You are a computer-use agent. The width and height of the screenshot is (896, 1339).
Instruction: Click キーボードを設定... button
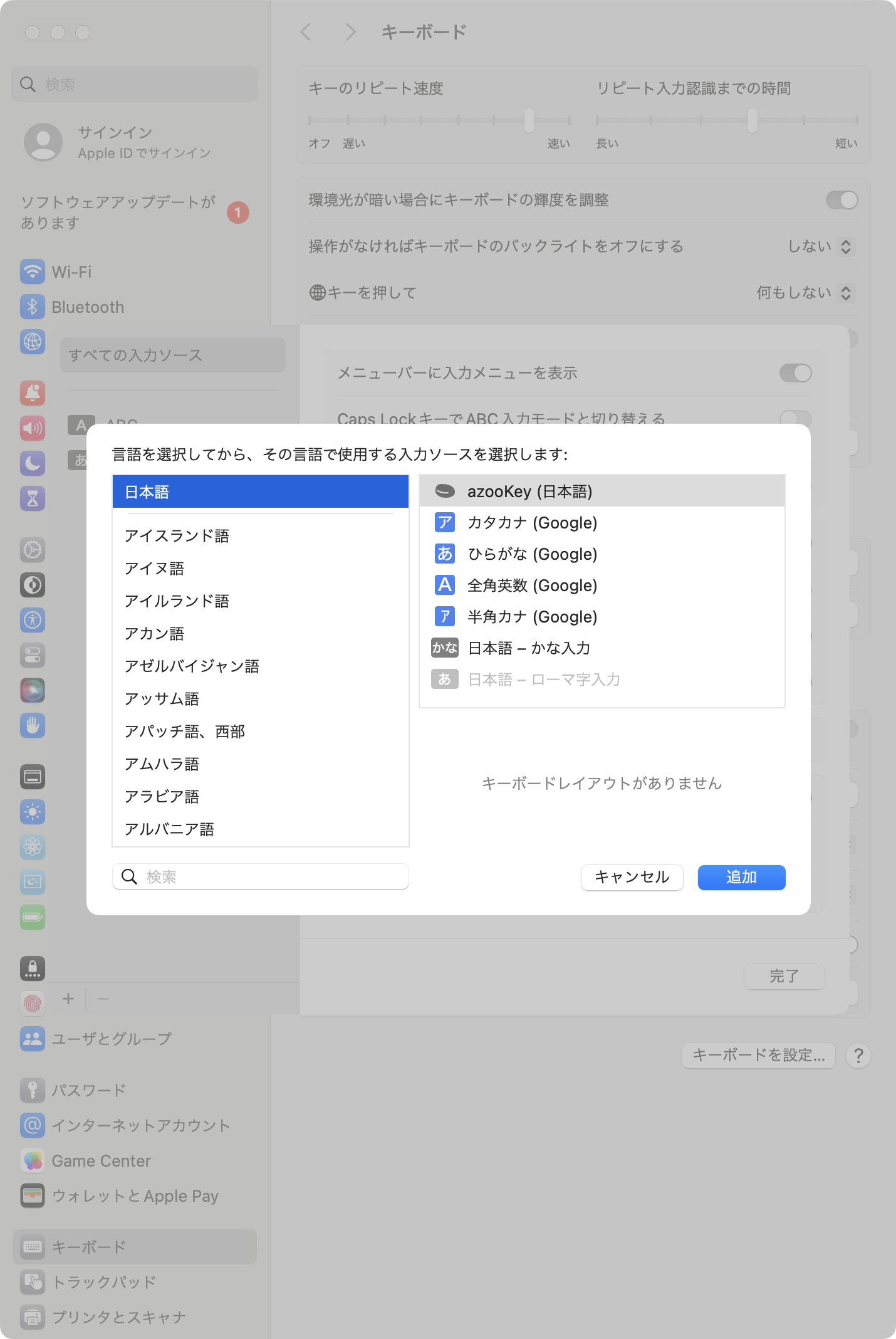point(758,1055)
